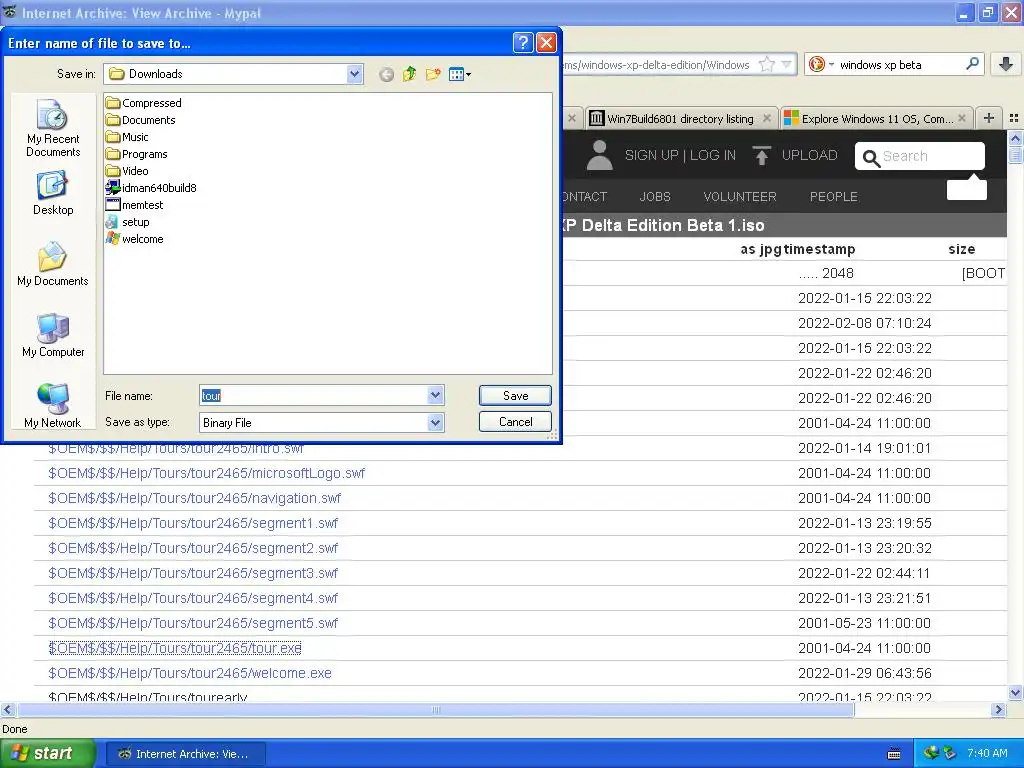Click the Windows Start button
Image resolution: width=1024 pixels, height=768 pixels.
[x=47, y=753]
